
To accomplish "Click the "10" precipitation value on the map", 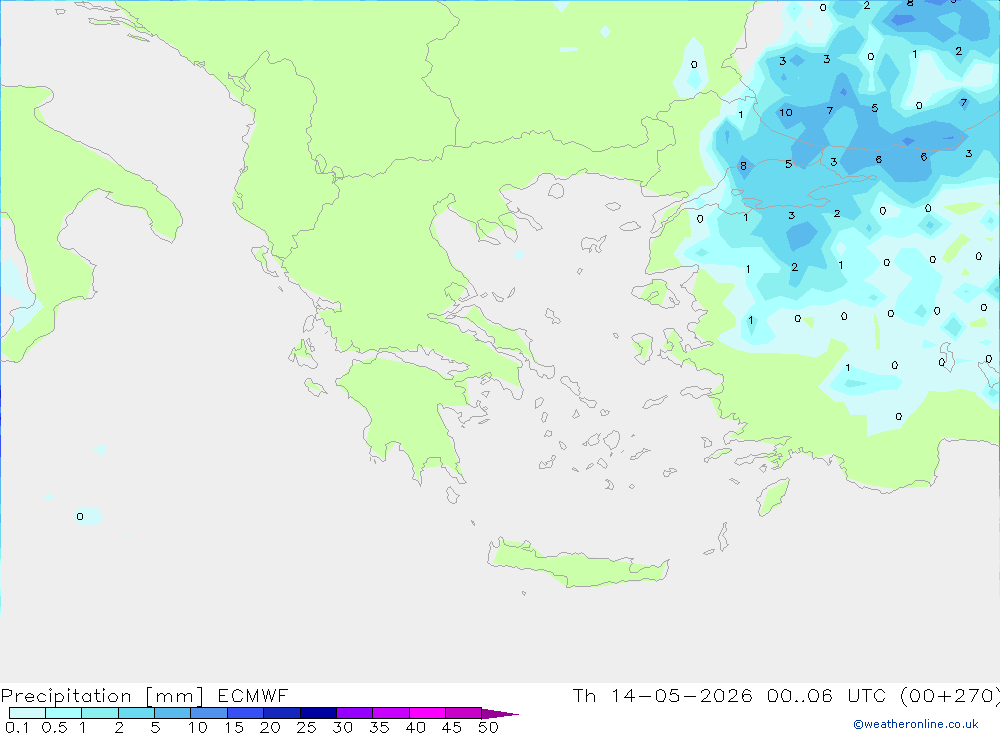I will click(x=786, y=112).
